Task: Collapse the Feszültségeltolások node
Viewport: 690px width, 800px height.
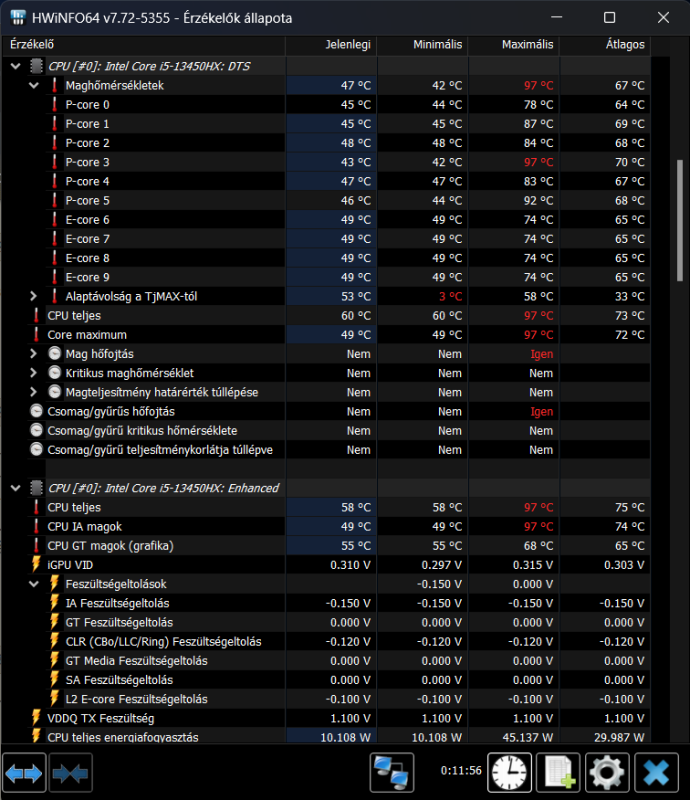Action: 34,584
